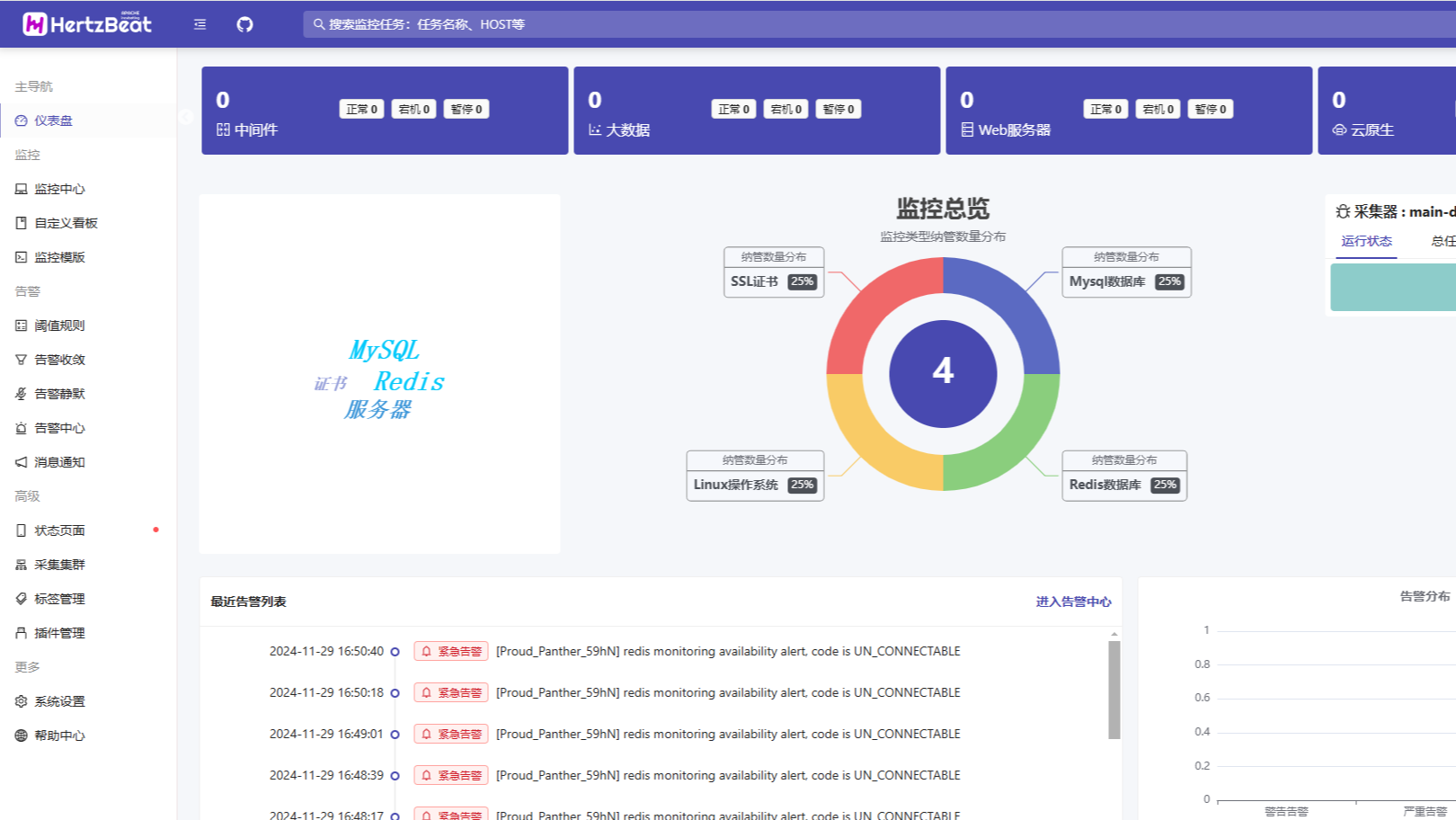Viewport: 1456px width, 820px height.
Task: Click 正常 0 tag on 中间件 card
Action: (x=362, y=109)
